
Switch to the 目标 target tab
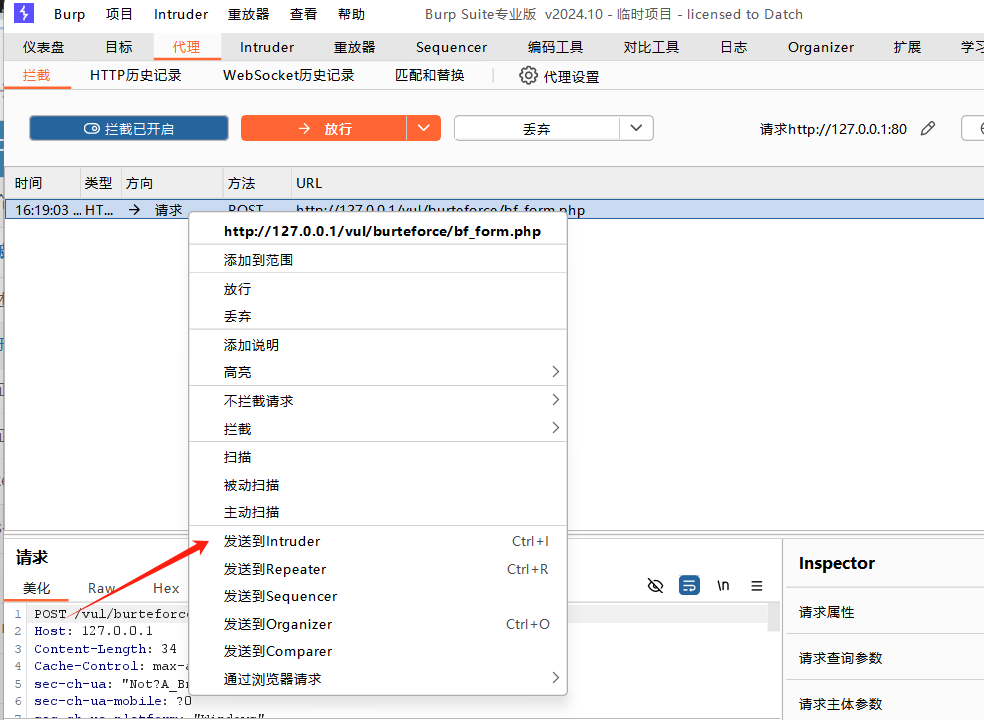[x=119, y=47]
